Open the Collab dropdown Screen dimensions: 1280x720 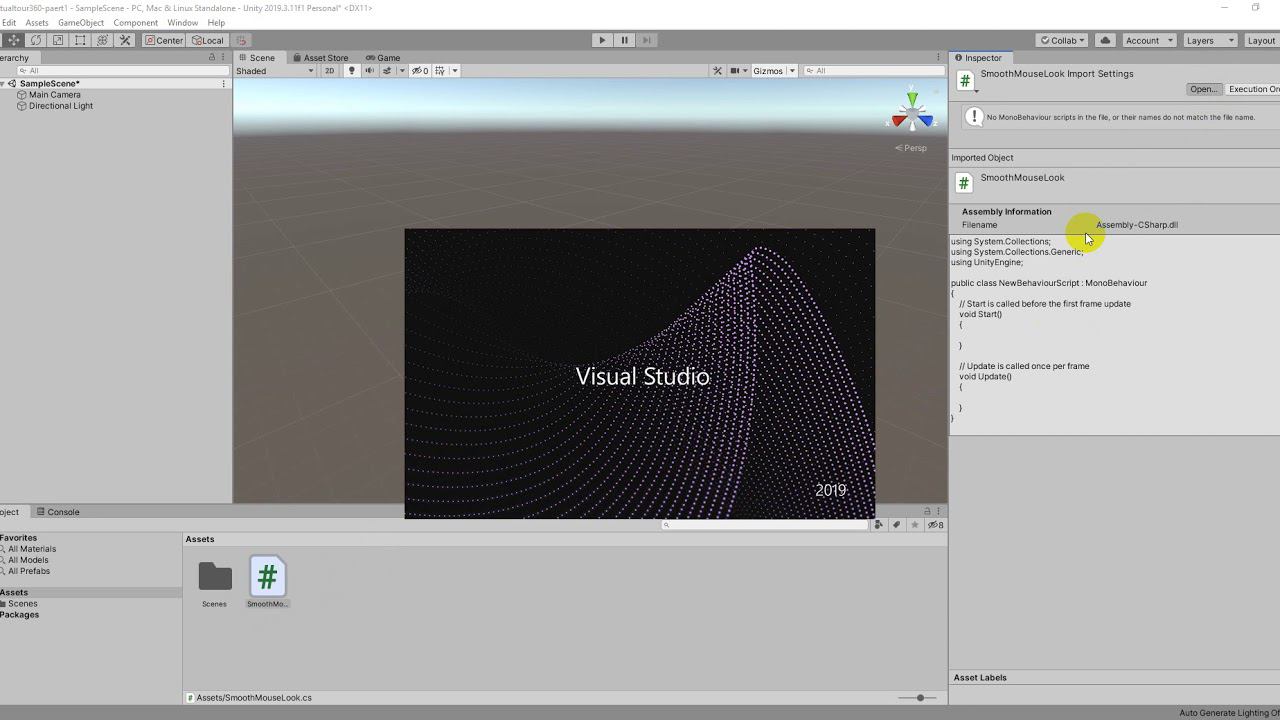[1062, 40]
